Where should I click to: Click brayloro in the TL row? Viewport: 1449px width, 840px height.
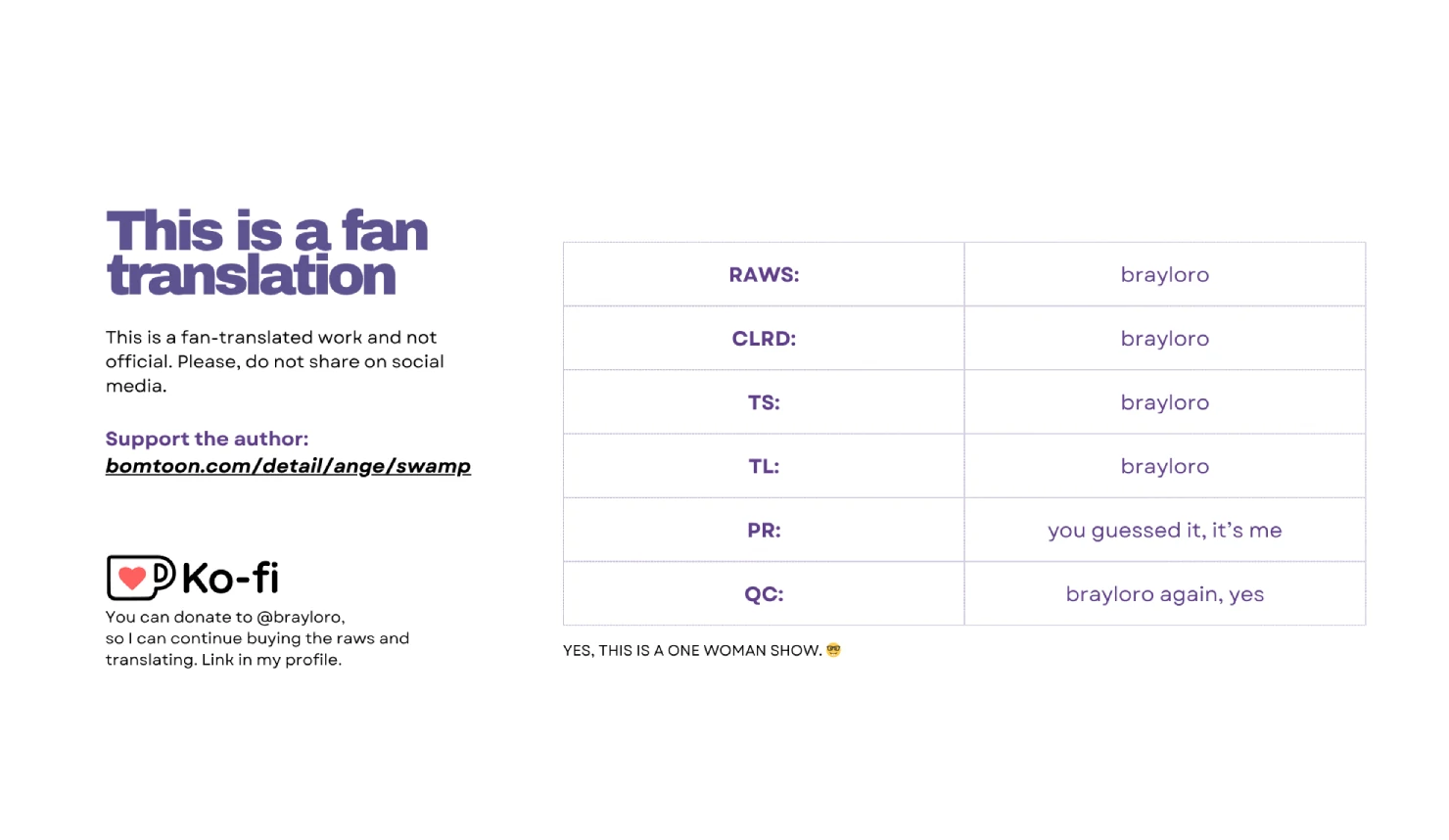tap(1164, 467)
